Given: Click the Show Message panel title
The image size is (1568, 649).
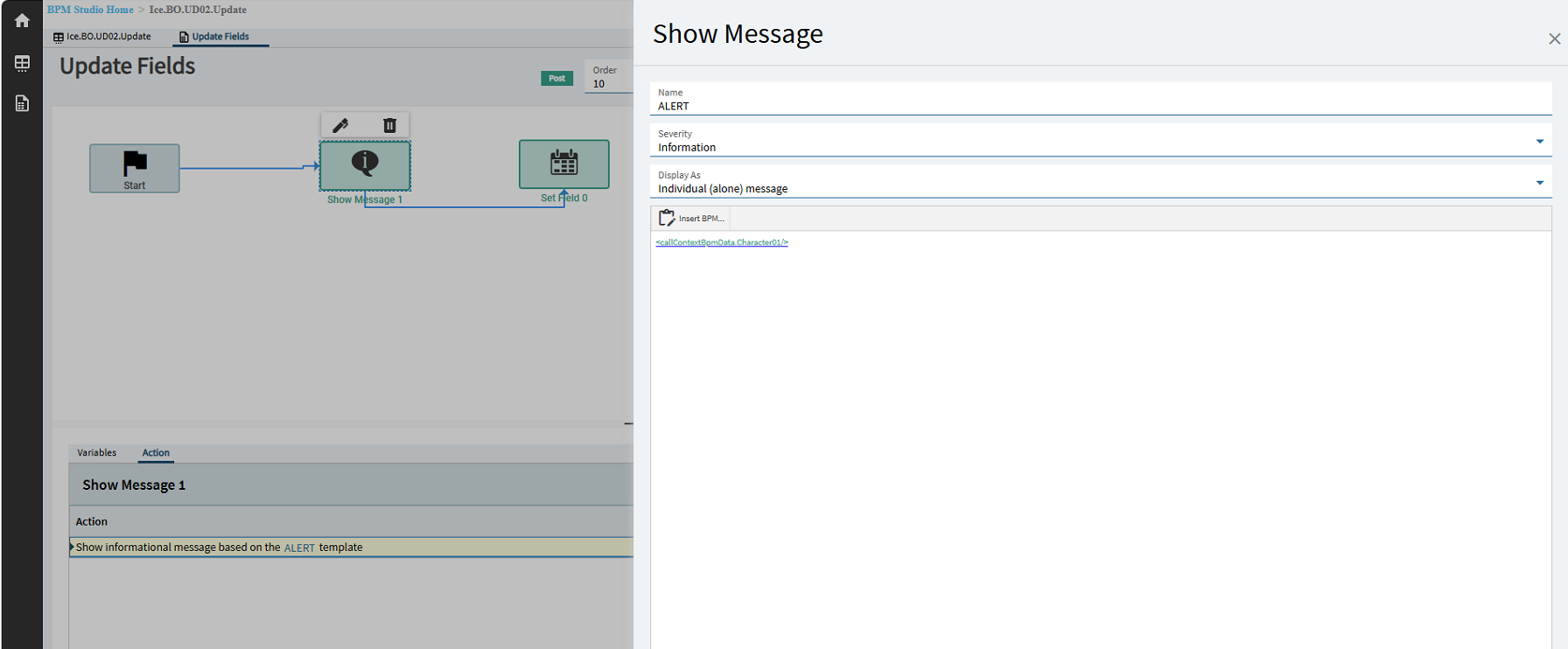Looking at the screenshot, I should click(738, 33).
